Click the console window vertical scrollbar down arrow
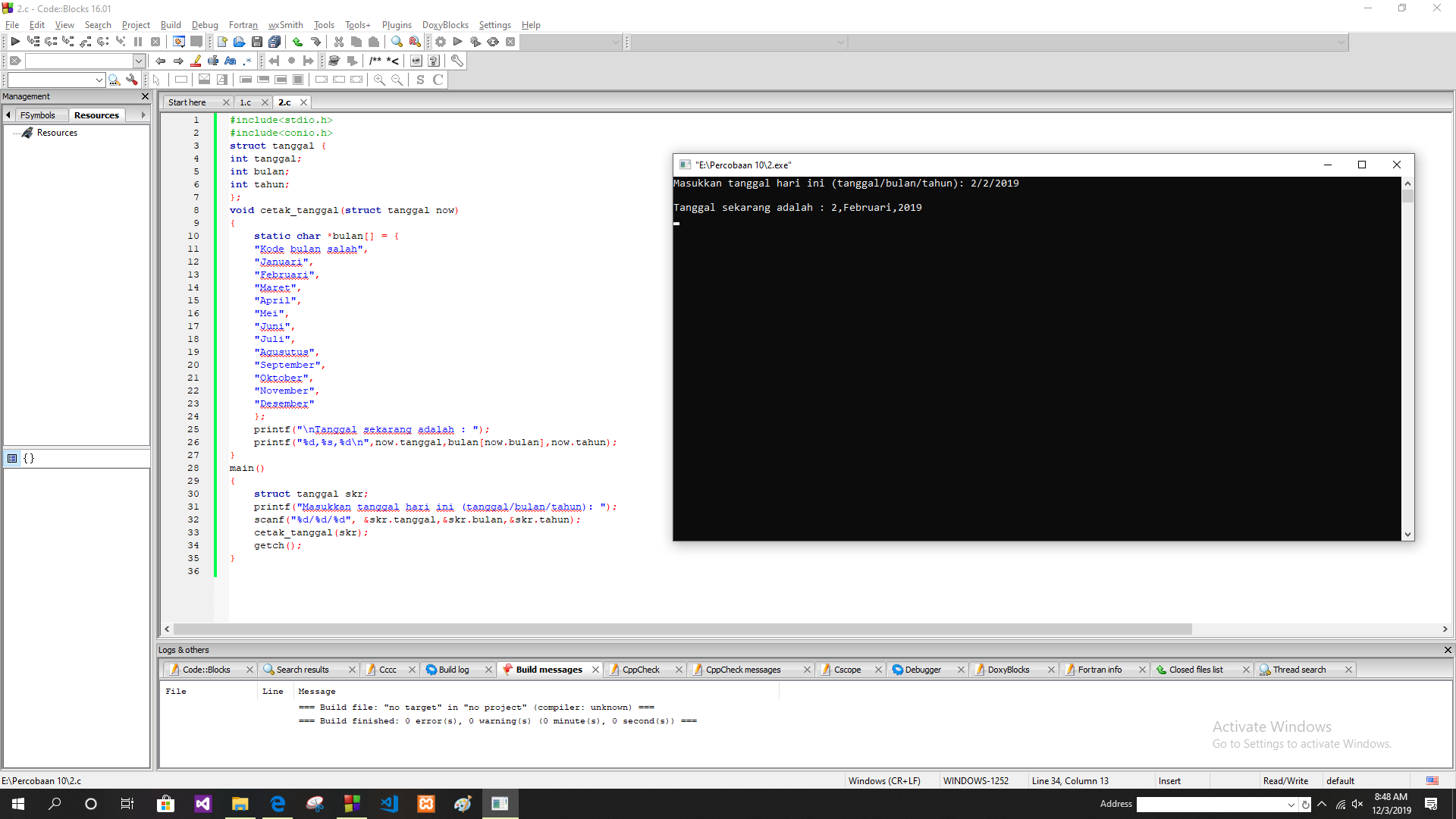Screen dimensions: 1456x819 click(1407, 535)
